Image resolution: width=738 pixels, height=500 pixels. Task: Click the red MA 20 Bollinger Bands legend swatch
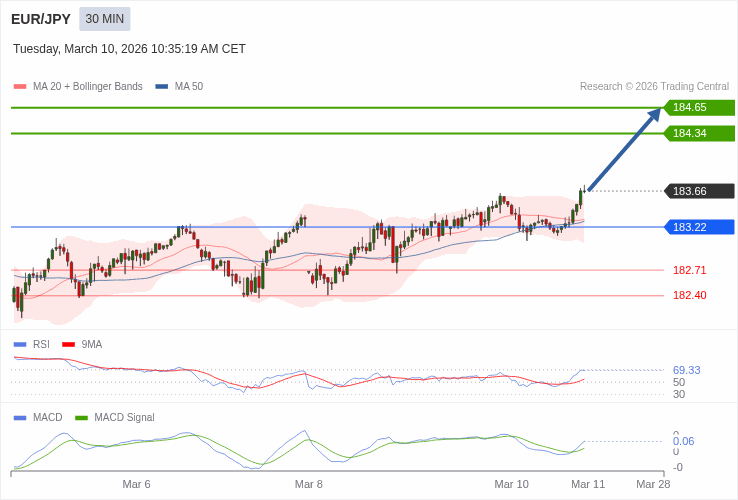tap(20, 87)
